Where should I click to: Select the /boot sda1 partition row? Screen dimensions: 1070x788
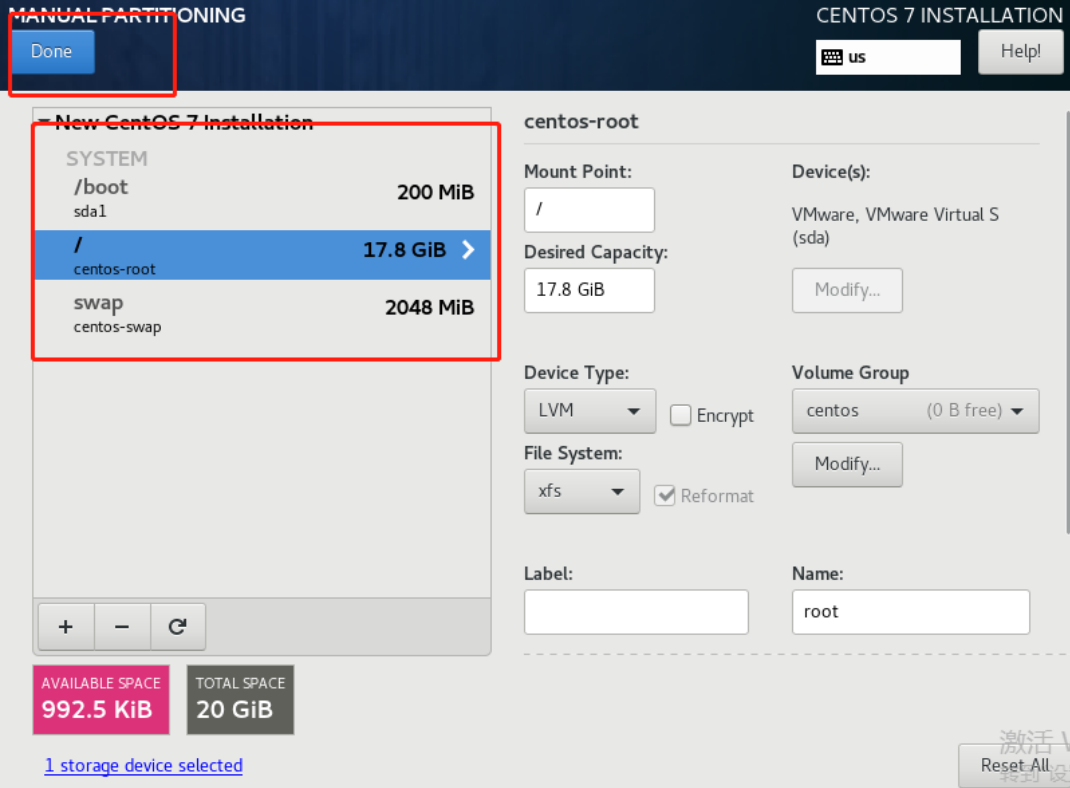coord(263,198)
